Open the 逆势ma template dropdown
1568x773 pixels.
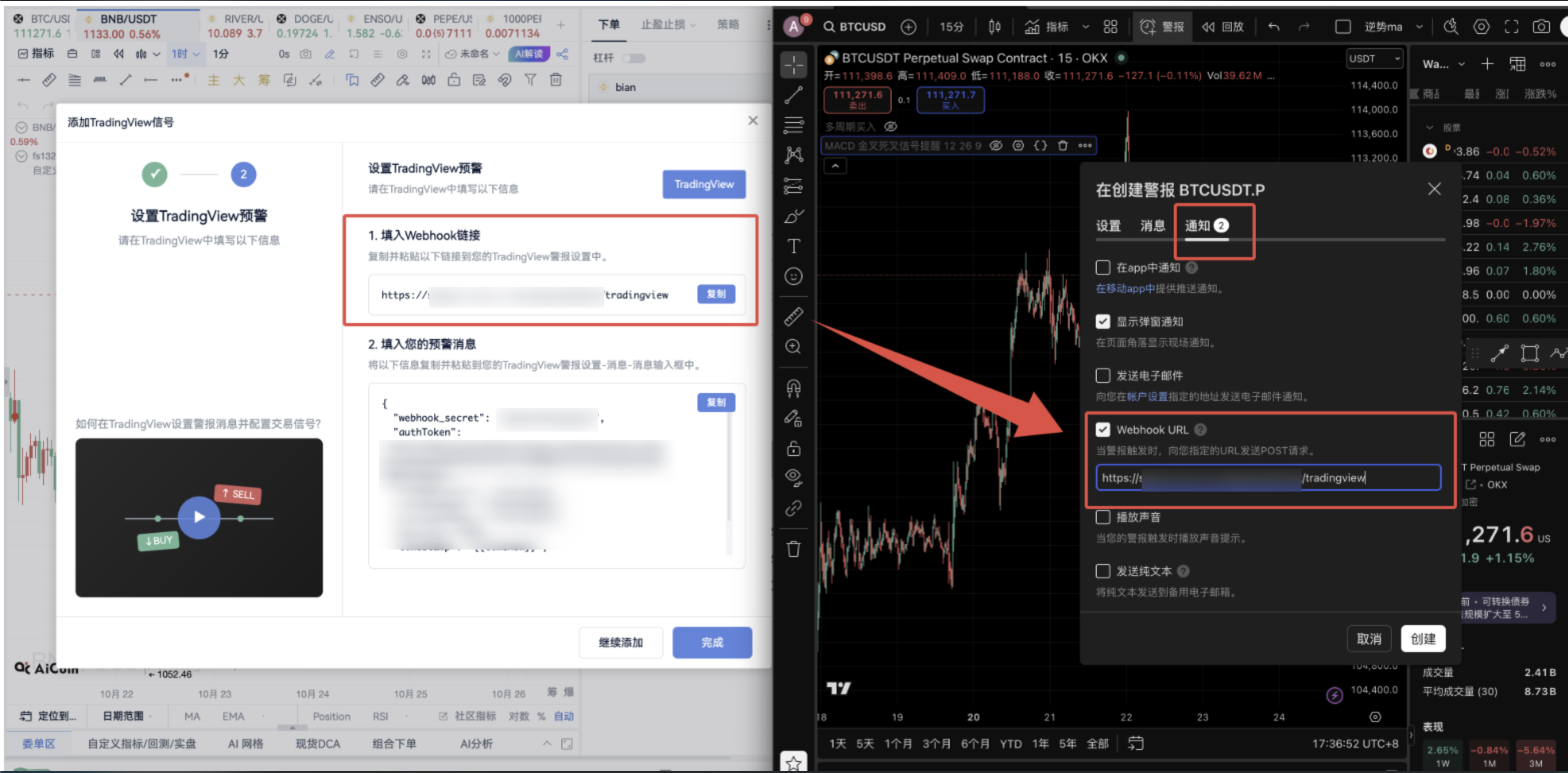pos(1400,27)
